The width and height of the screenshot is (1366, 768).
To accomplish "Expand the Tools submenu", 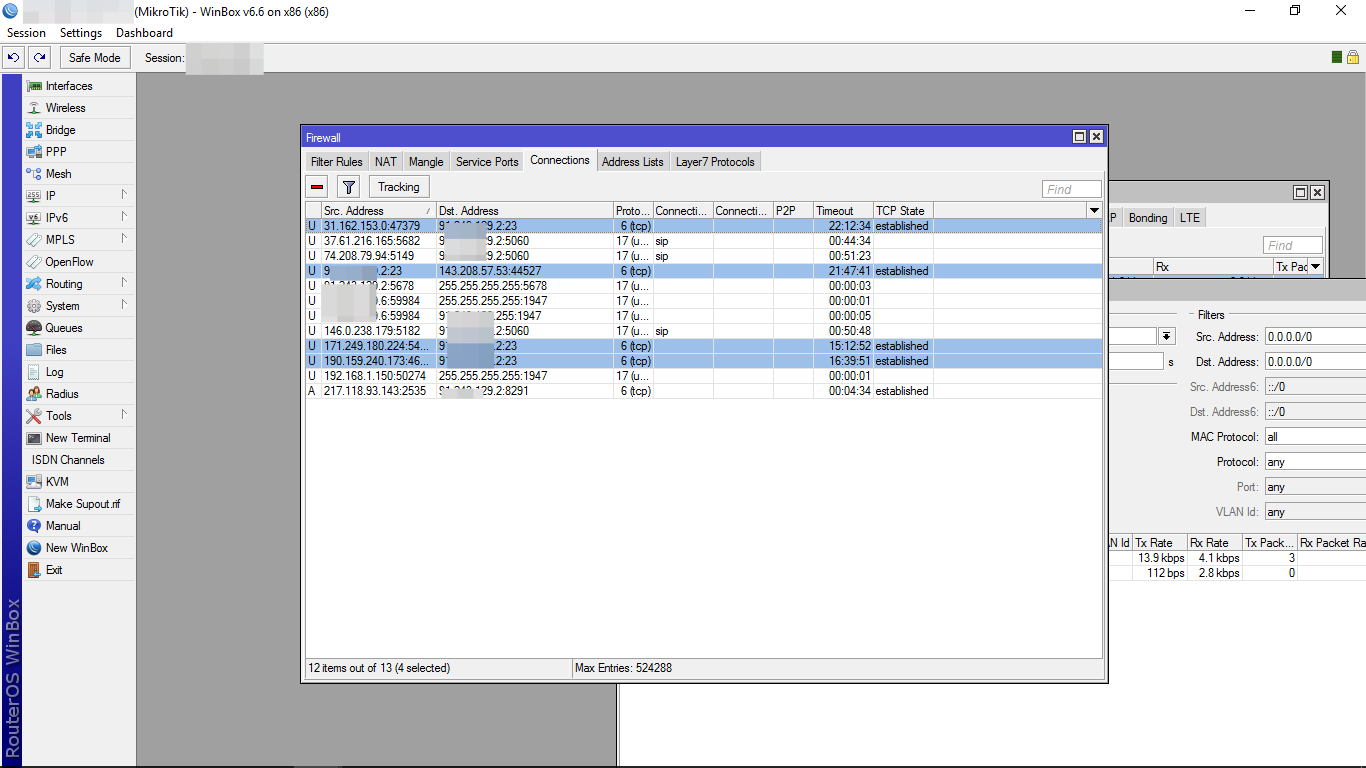I will click(x=124, y=415).
